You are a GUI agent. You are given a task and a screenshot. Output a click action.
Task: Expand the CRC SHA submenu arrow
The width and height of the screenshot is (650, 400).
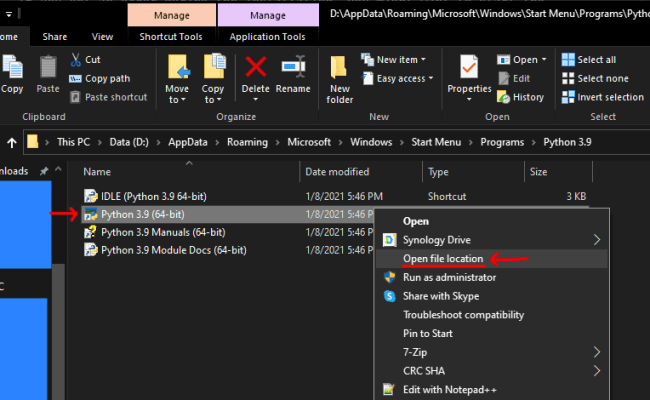[x=597, y=371]
